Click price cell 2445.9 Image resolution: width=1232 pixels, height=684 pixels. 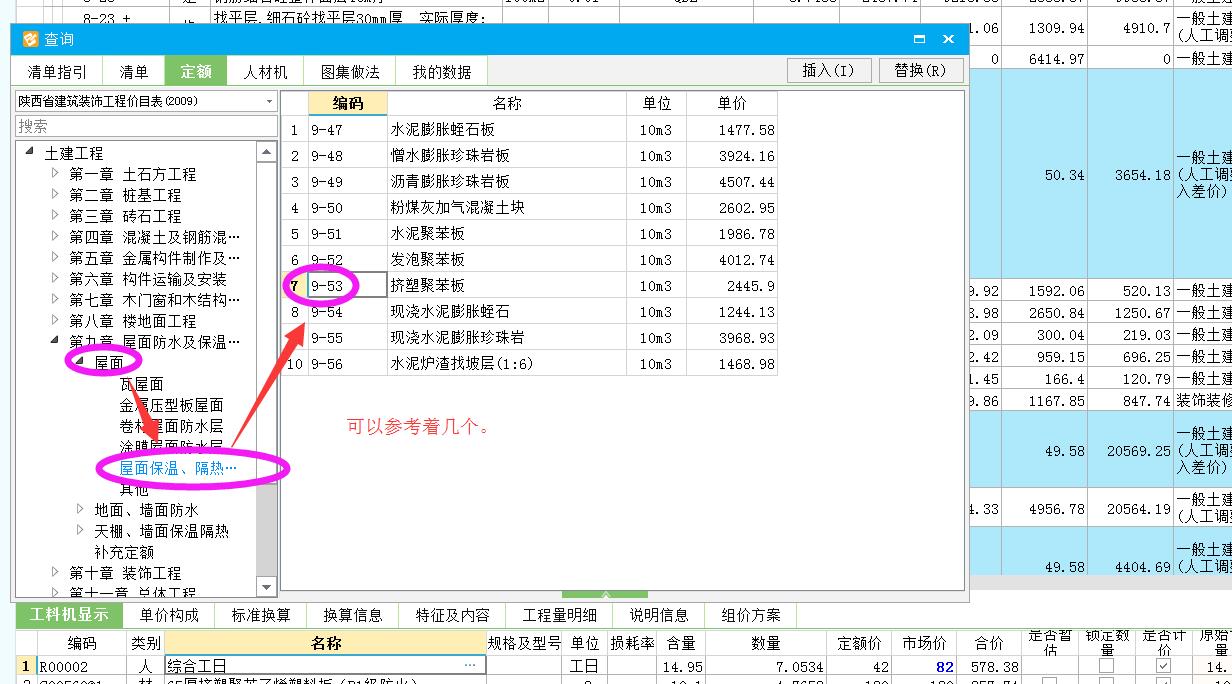[x=732, y=285]
